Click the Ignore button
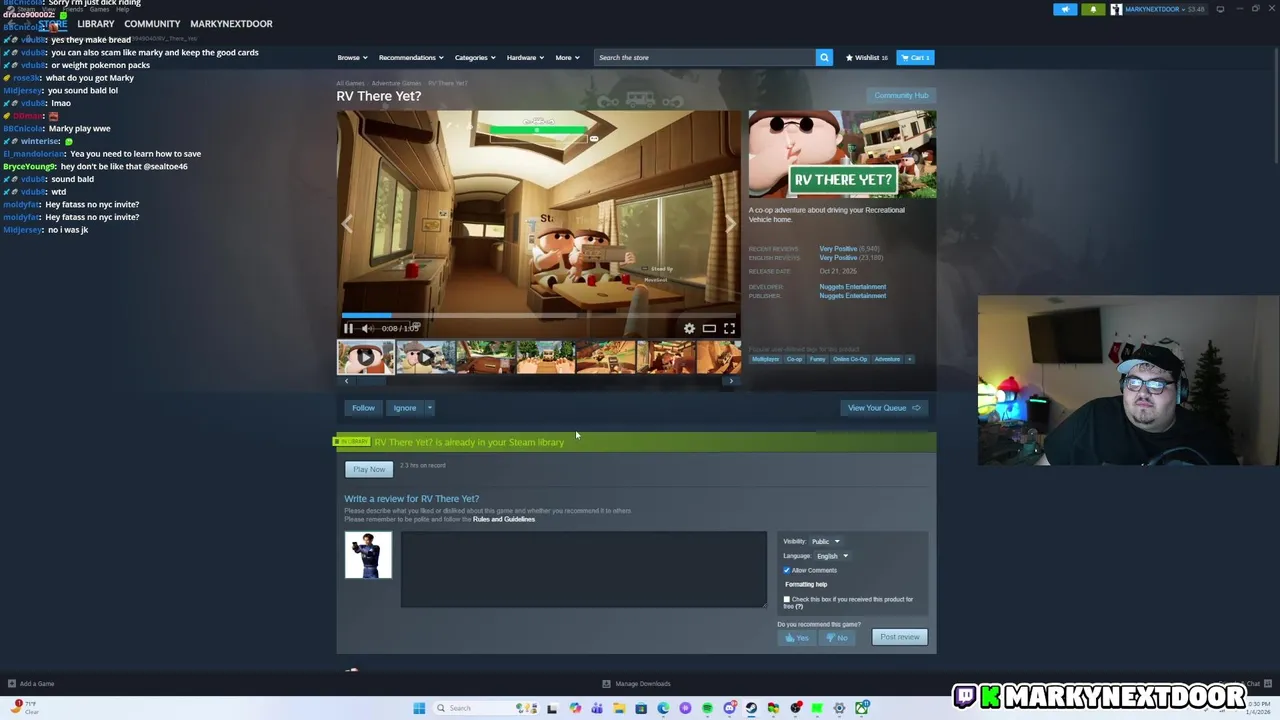This screenshot has width=1280, height=720. 404,408
